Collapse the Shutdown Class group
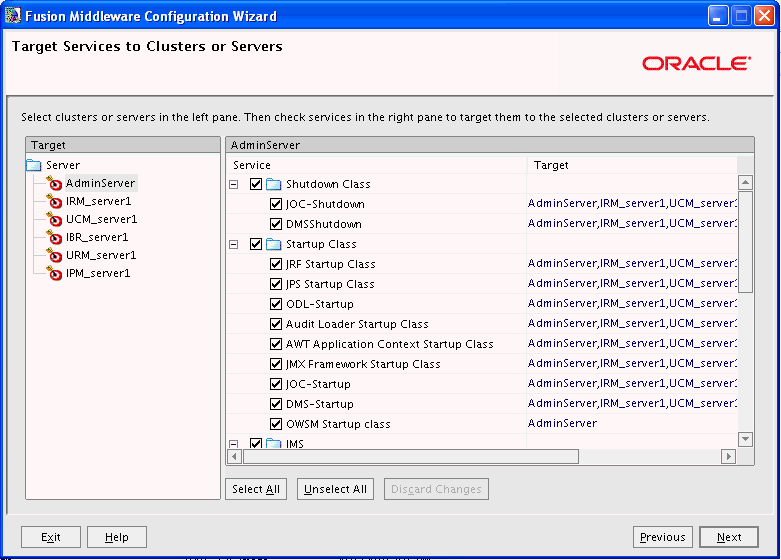 tap(234, 184)
